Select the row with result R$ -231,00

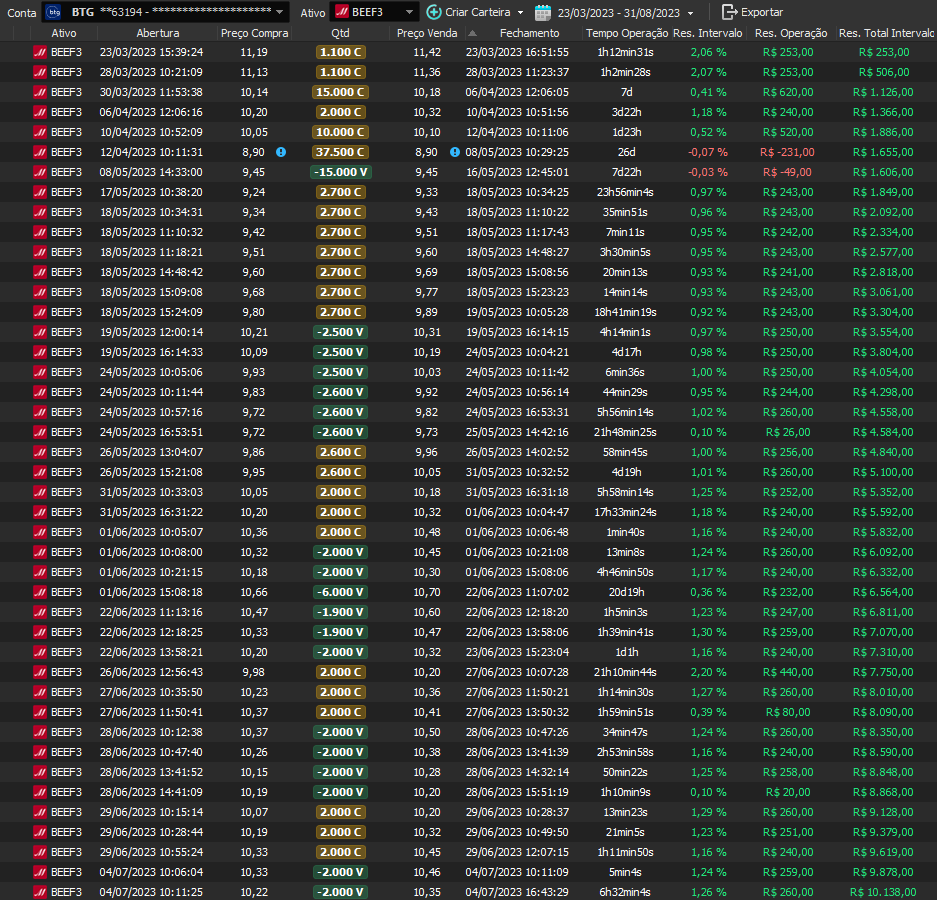coord(787,152)
